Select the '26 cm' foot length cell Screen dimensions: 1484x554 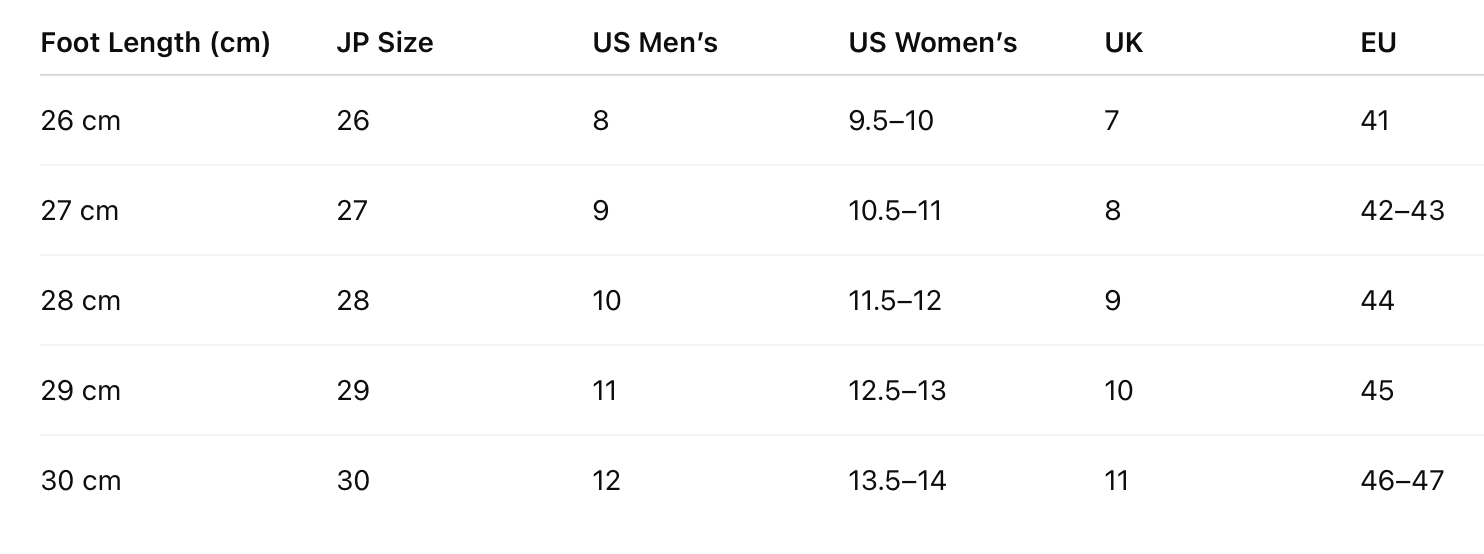[80, 121]
